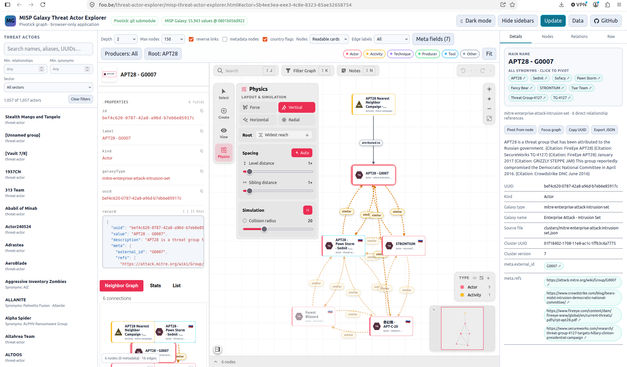The width and height of the screenshot is (627, 367).
Task: Open the Stats tab below the record
Action: [x=155, y=285]
